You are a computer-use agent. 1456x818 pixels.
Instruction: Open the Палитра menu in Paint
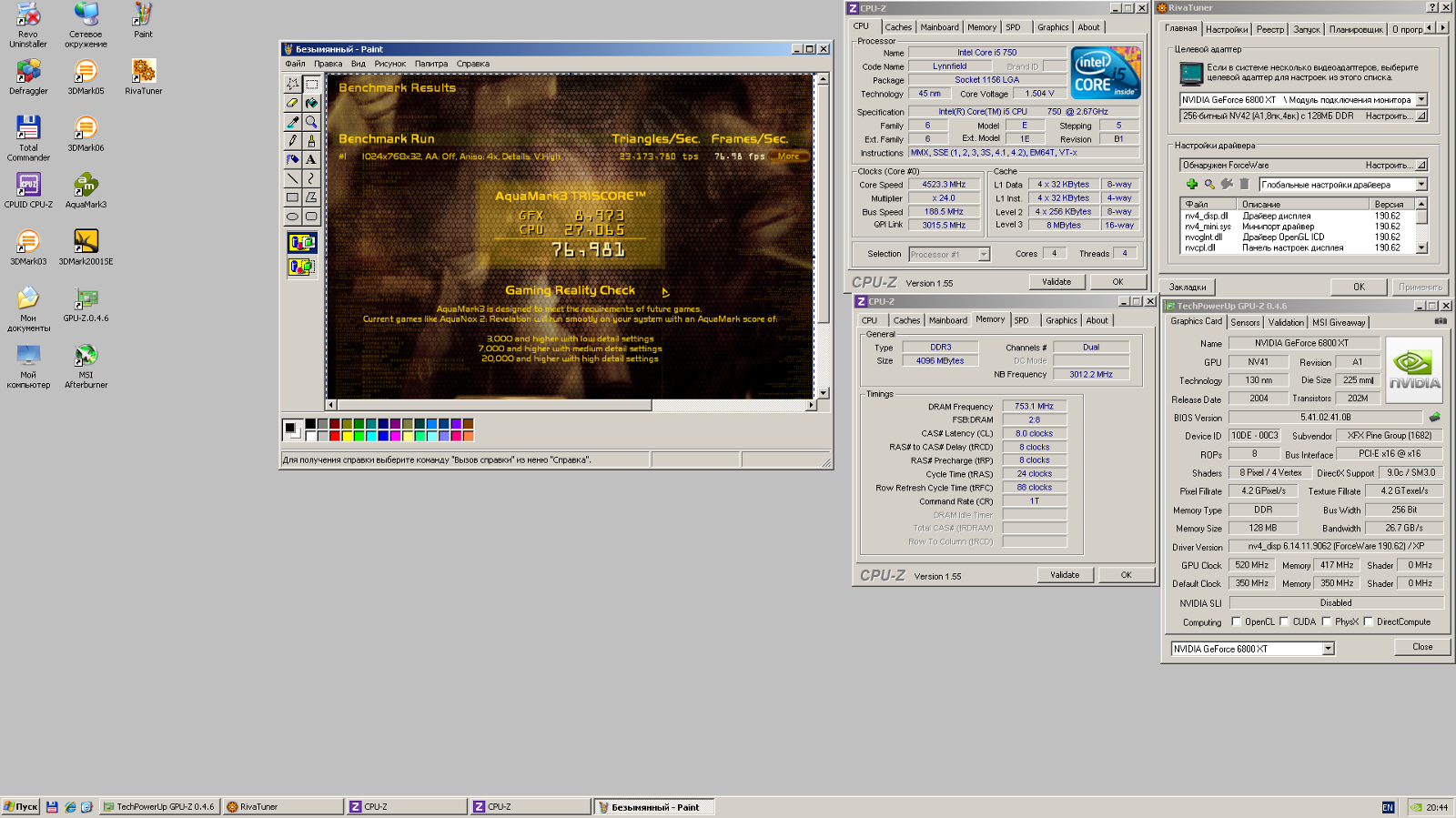(x=431, y=64)
